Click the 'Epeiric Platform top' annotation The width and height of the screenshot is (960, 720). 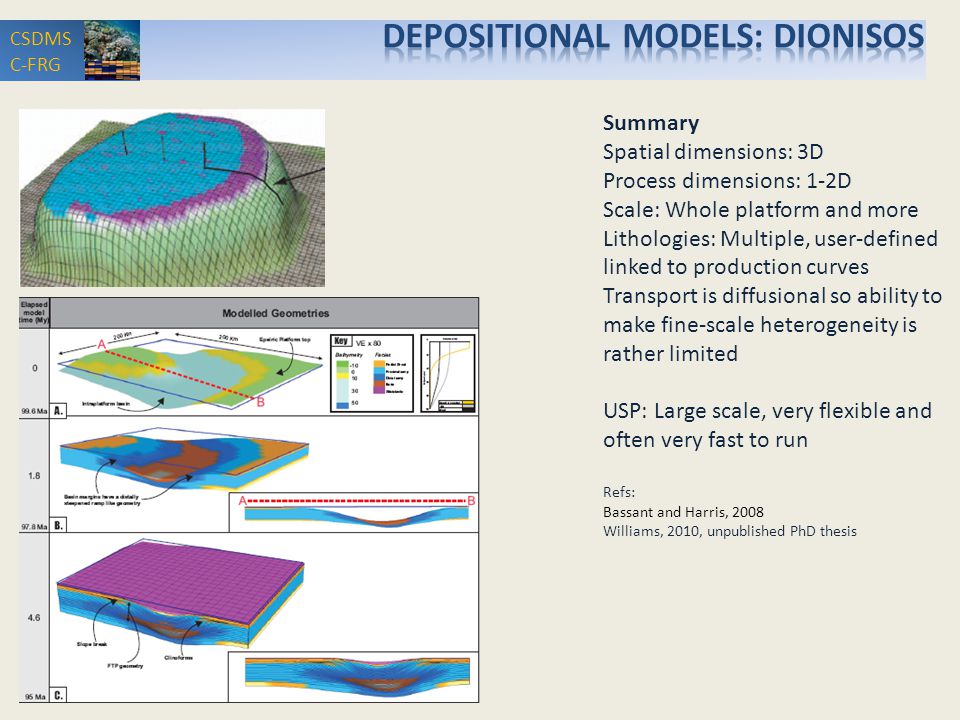[x=285, y=339]
